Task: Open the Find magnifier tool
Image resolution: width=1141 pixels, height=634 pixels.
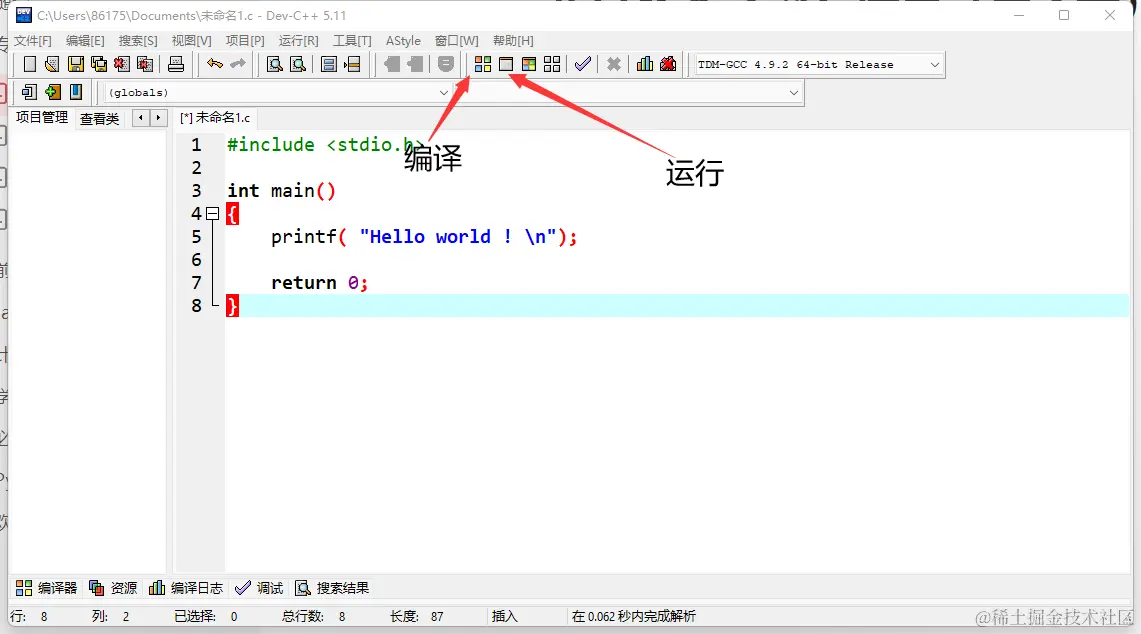Action: point(274,64)
